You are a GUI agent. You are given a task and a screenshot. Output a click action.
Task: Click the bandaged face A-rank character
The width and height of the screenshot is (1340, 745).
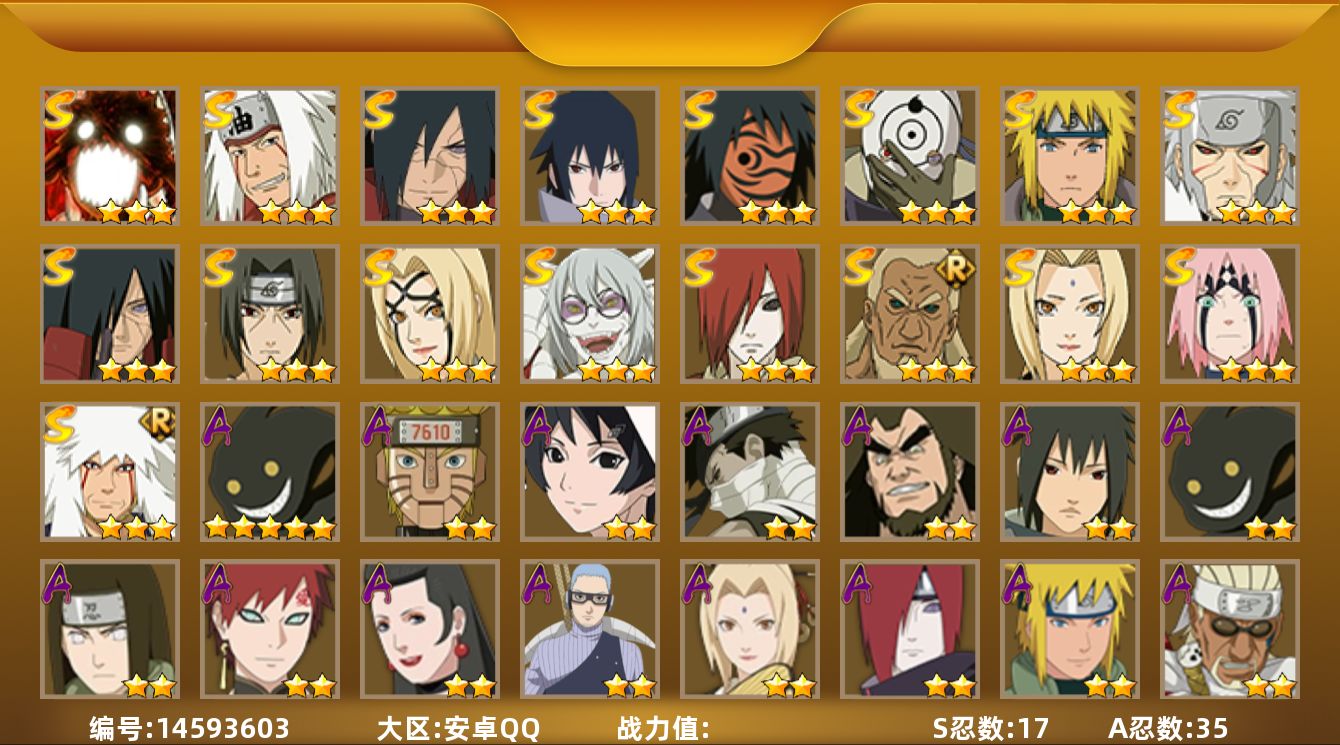tap(749, 471)
